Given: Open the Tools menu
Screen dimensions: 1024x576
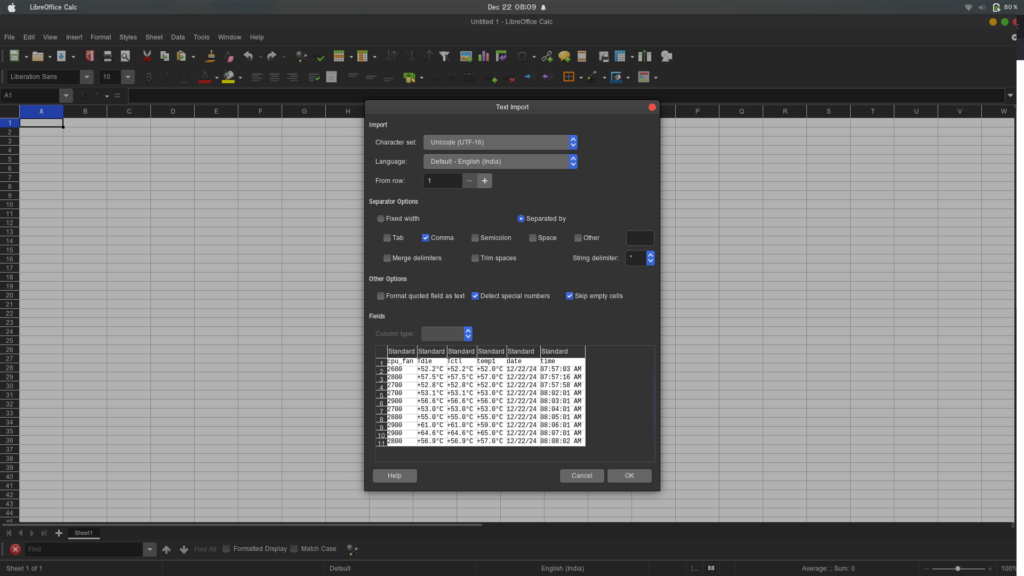Looking at the screenshot, I should pos(201,37).
